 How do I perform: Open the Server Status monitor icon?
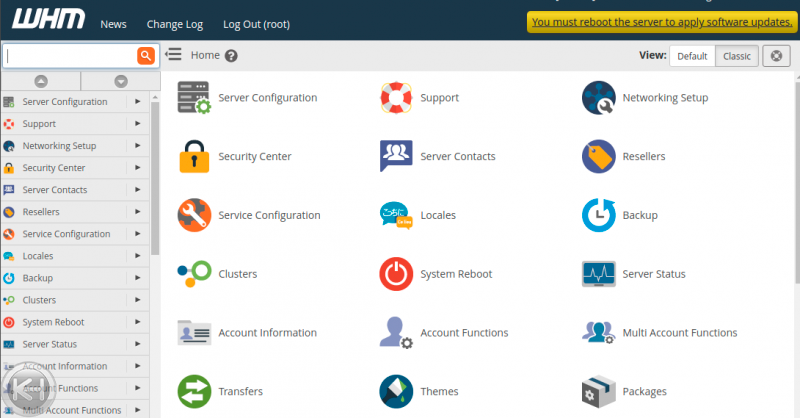click(x=598, y=274)
